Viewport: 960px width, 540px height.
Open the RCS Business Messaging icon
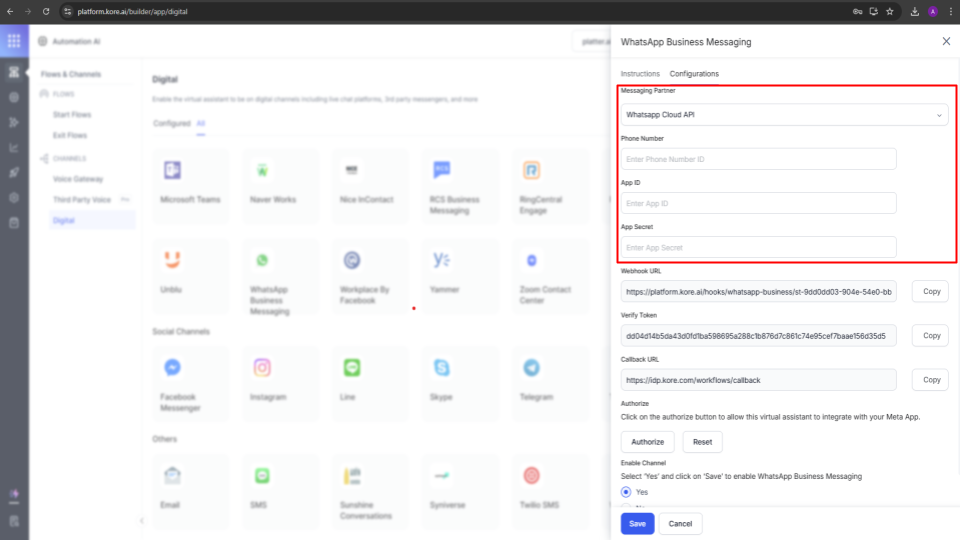pos(441,170)
